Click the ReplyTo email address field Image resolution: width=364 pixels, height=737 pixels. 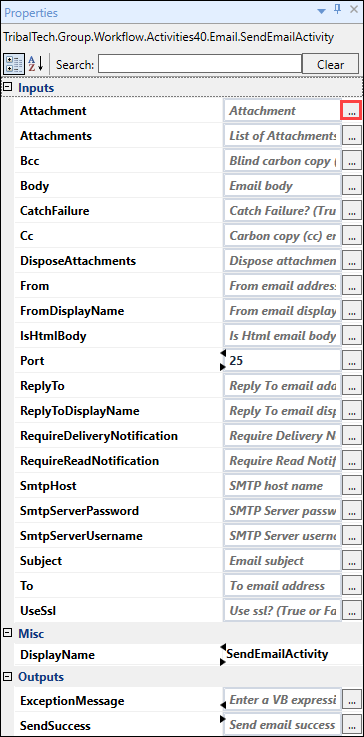(x=282, y=386)
